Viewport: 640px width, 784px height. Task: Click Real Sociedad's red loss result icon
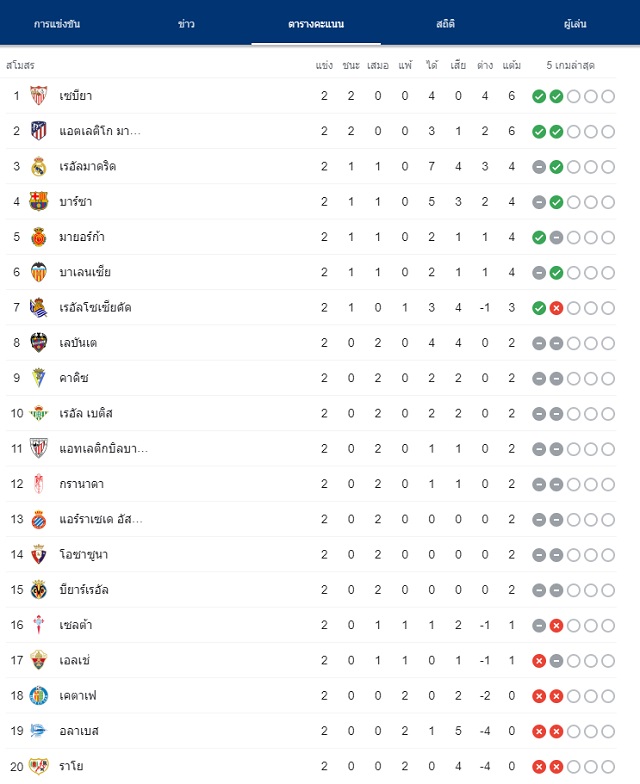[556, 308]
